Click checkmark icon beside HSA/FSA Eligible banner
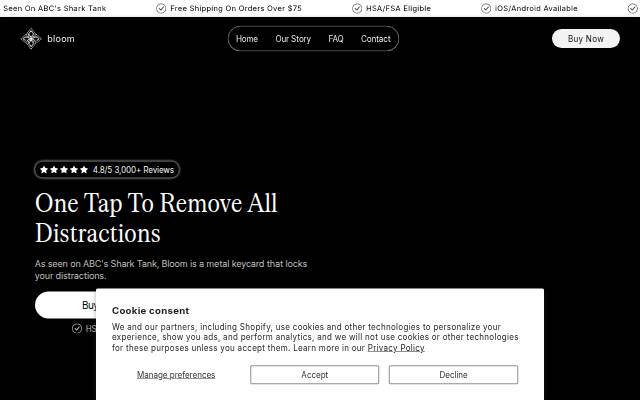 (x=357, y=8)
